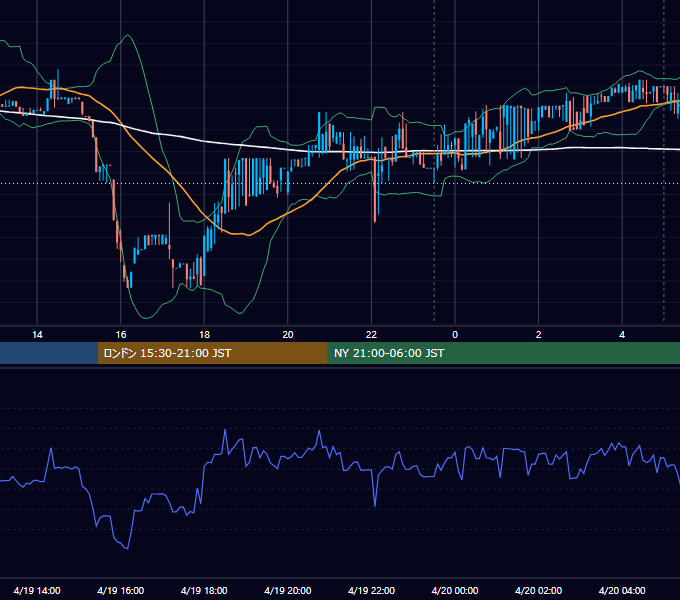Click the 4/20 00:00 date label

pos(455,590)
